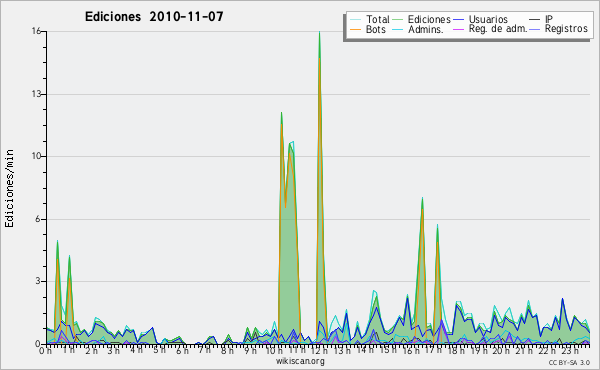Click the '0 h' x-axis tick label

pyautogui.click(x=45, y=350)
